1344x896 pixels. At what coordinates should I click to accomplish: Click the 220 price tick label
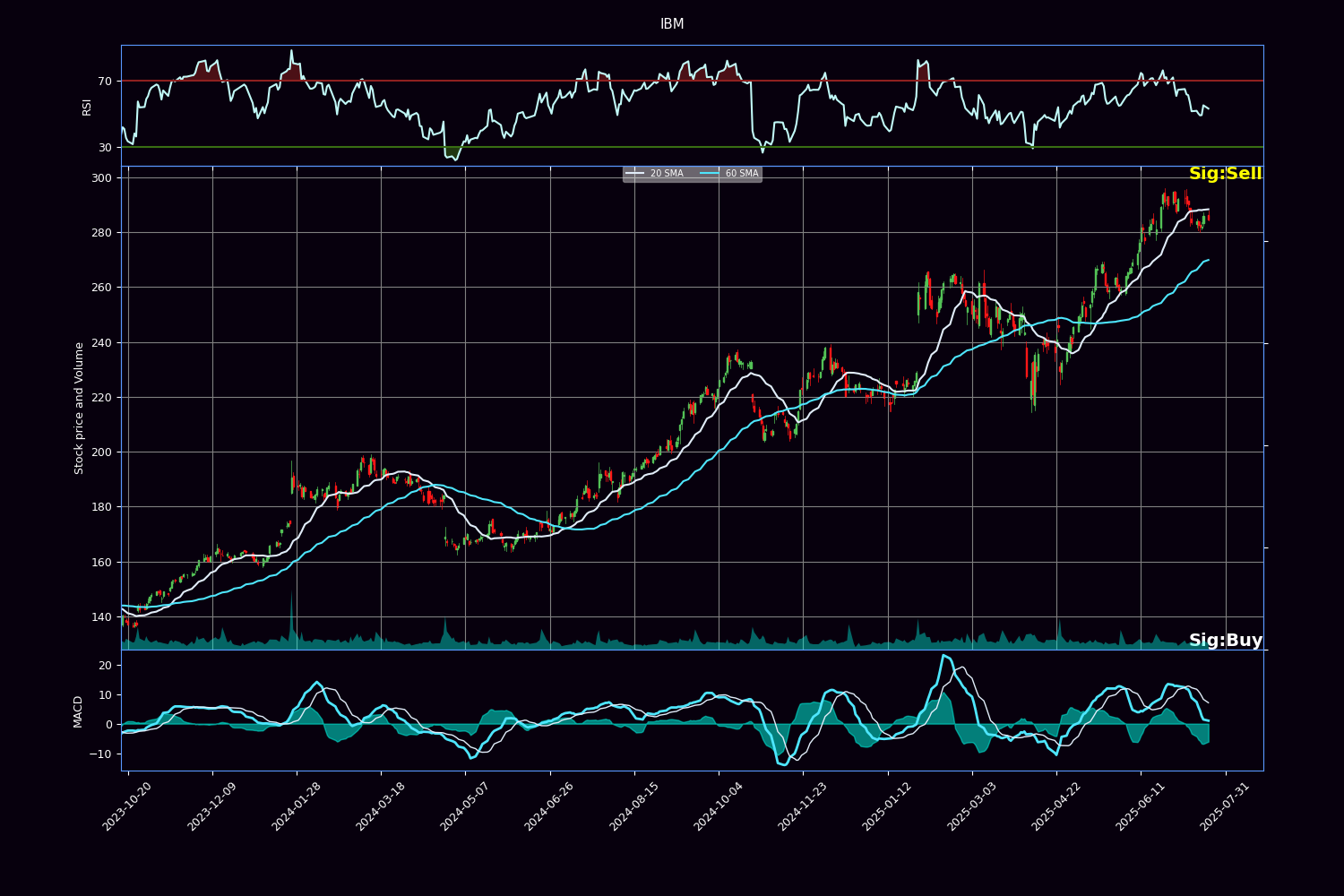pyautogui.click(x=101, y=398)
